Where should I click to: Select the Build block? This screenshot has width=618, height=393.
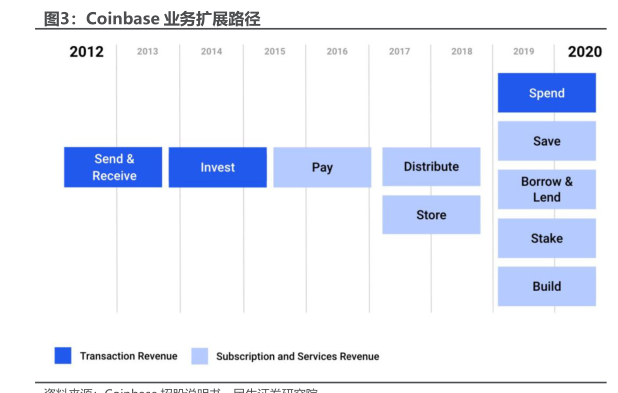[547, 287]
